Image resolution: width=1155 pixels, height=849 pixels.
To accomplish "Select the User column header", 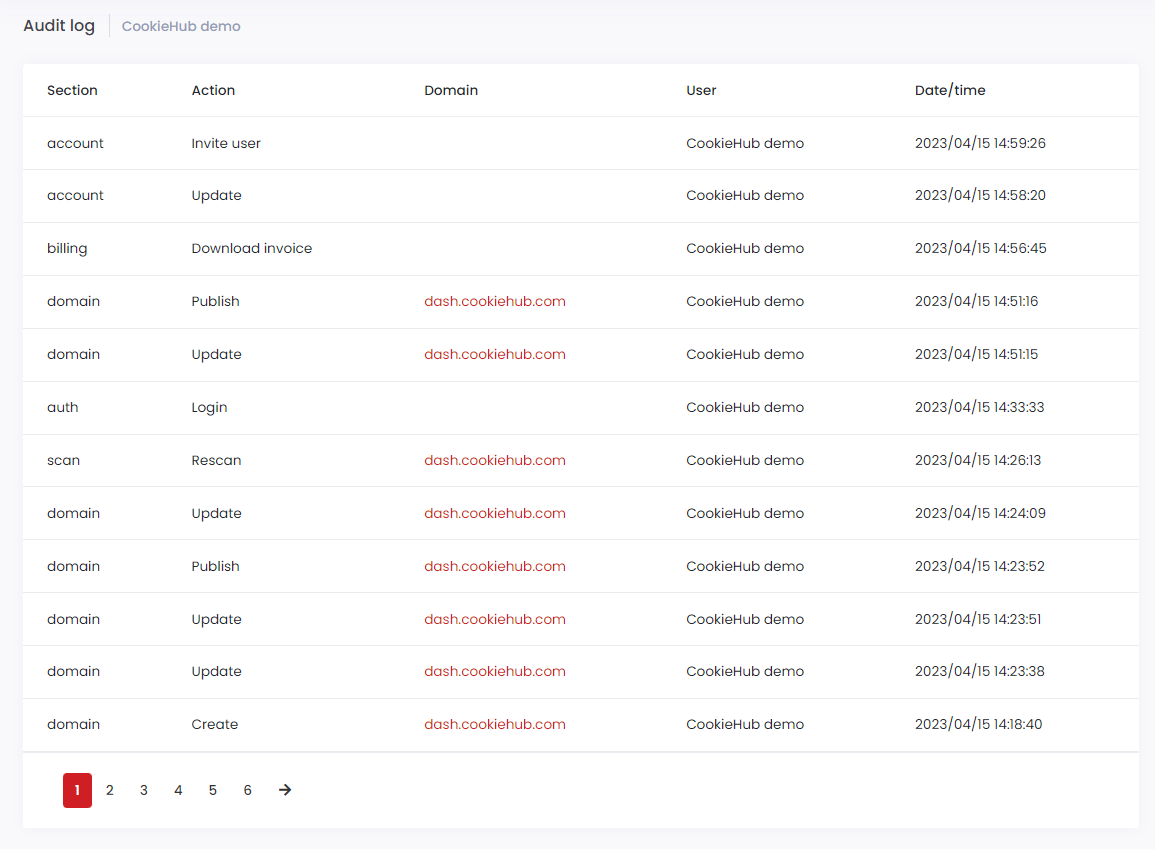I will [701, 90].
